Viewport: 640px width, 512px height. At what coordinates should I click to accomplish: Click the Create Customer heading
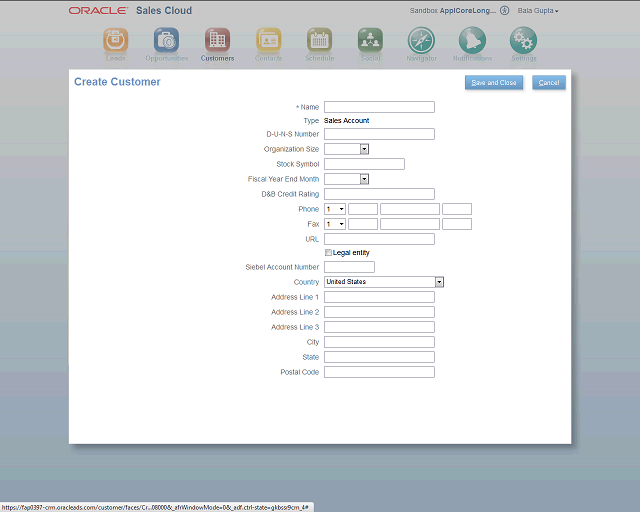pos(117,82)
